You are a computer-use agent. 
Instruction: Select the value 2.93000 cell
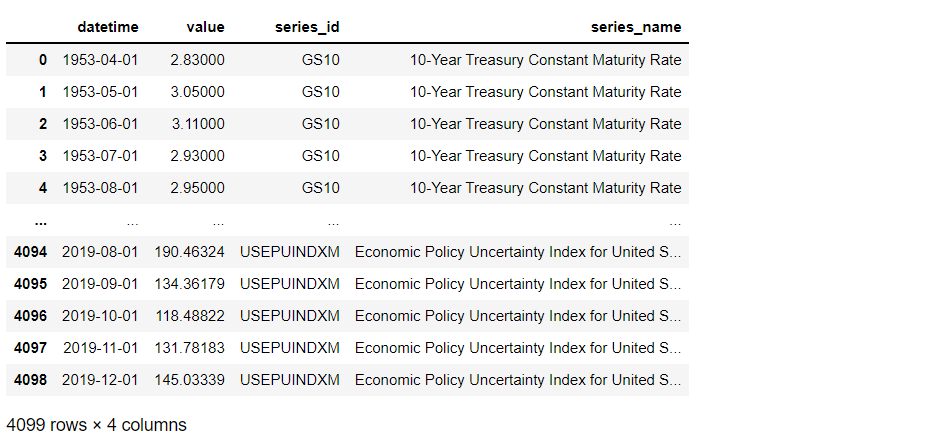click(197, 156)
